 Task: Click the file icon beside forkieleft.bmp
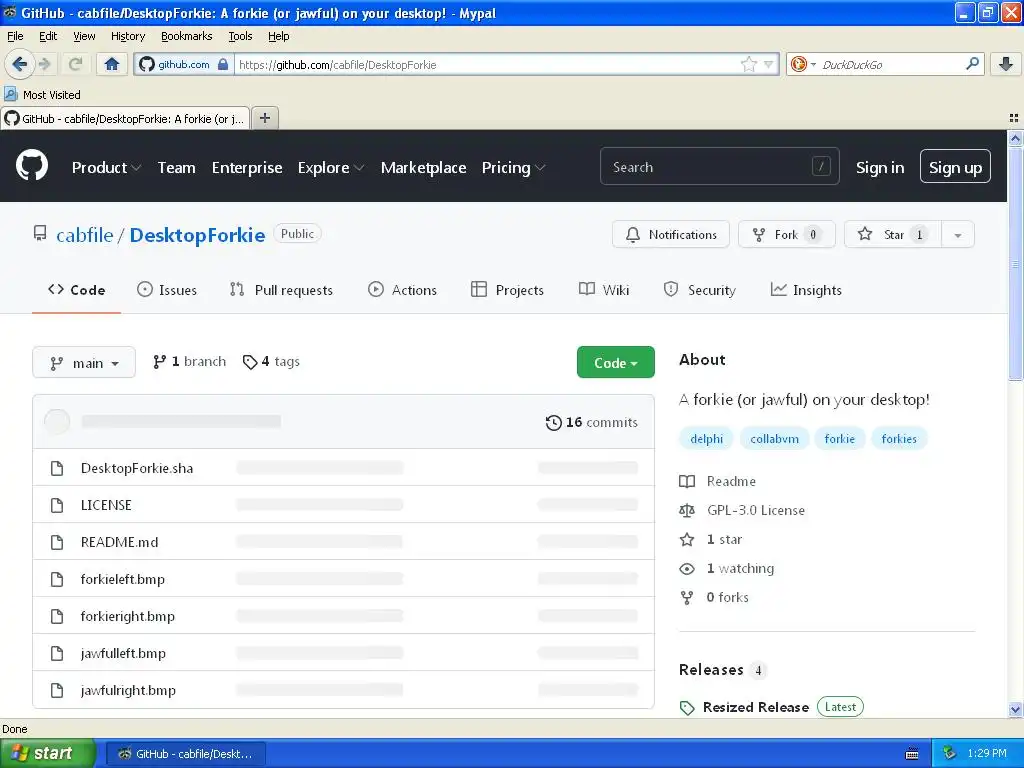(x=57, y=579)
